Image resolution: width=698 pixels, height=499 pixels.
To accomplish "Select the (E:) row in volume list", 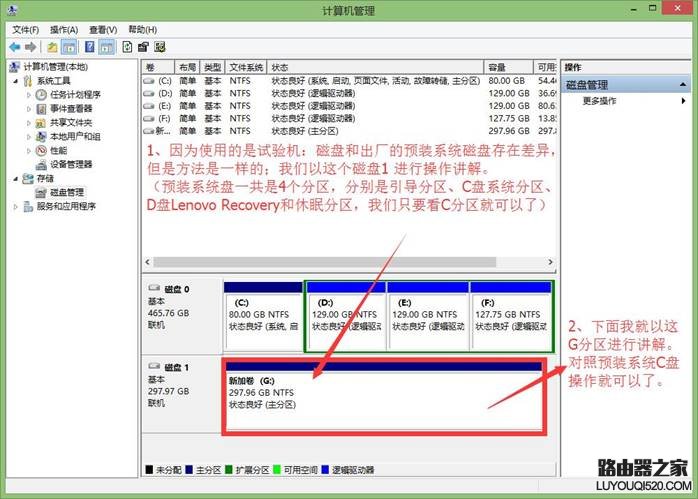I will [349, 106].
